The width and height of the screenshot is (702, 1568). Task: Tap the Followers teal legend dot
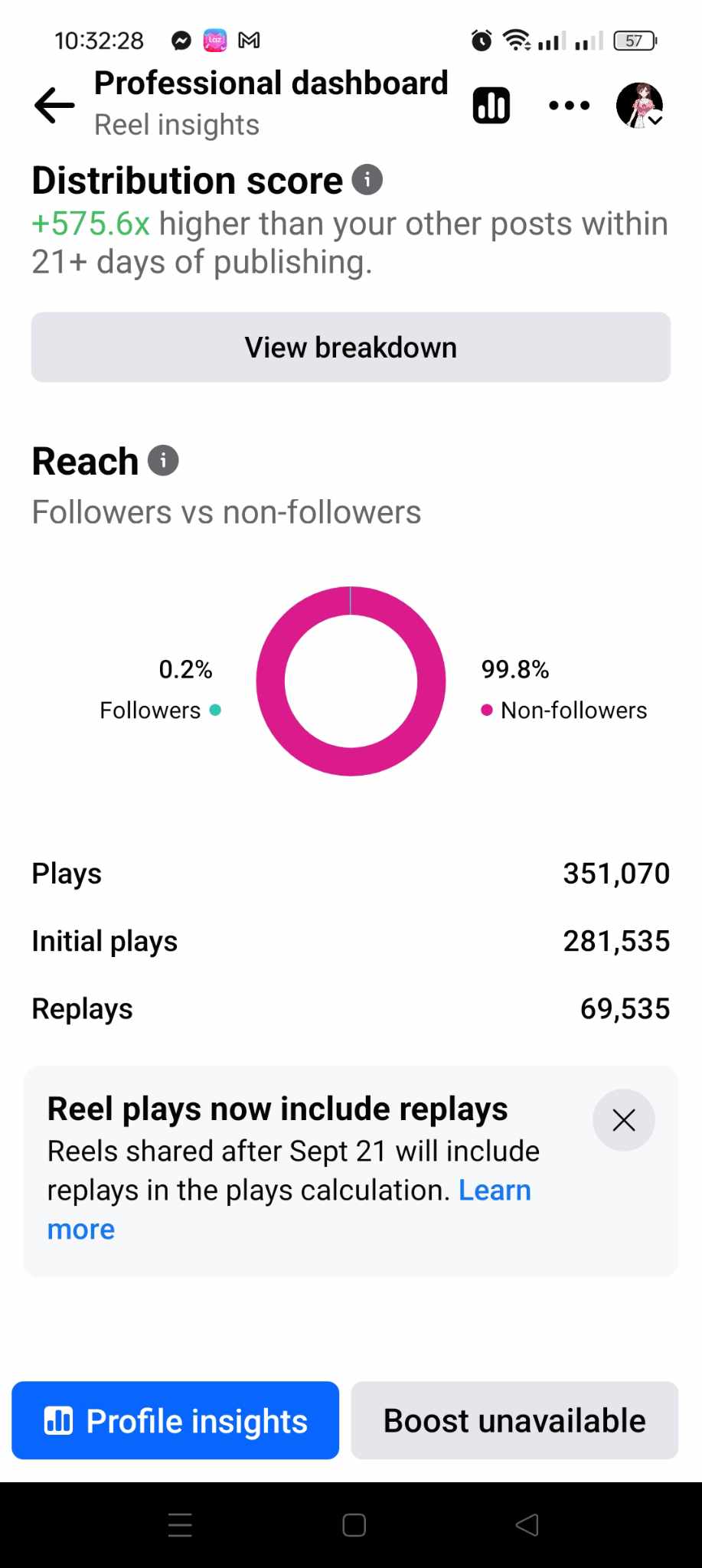point(215,710)
